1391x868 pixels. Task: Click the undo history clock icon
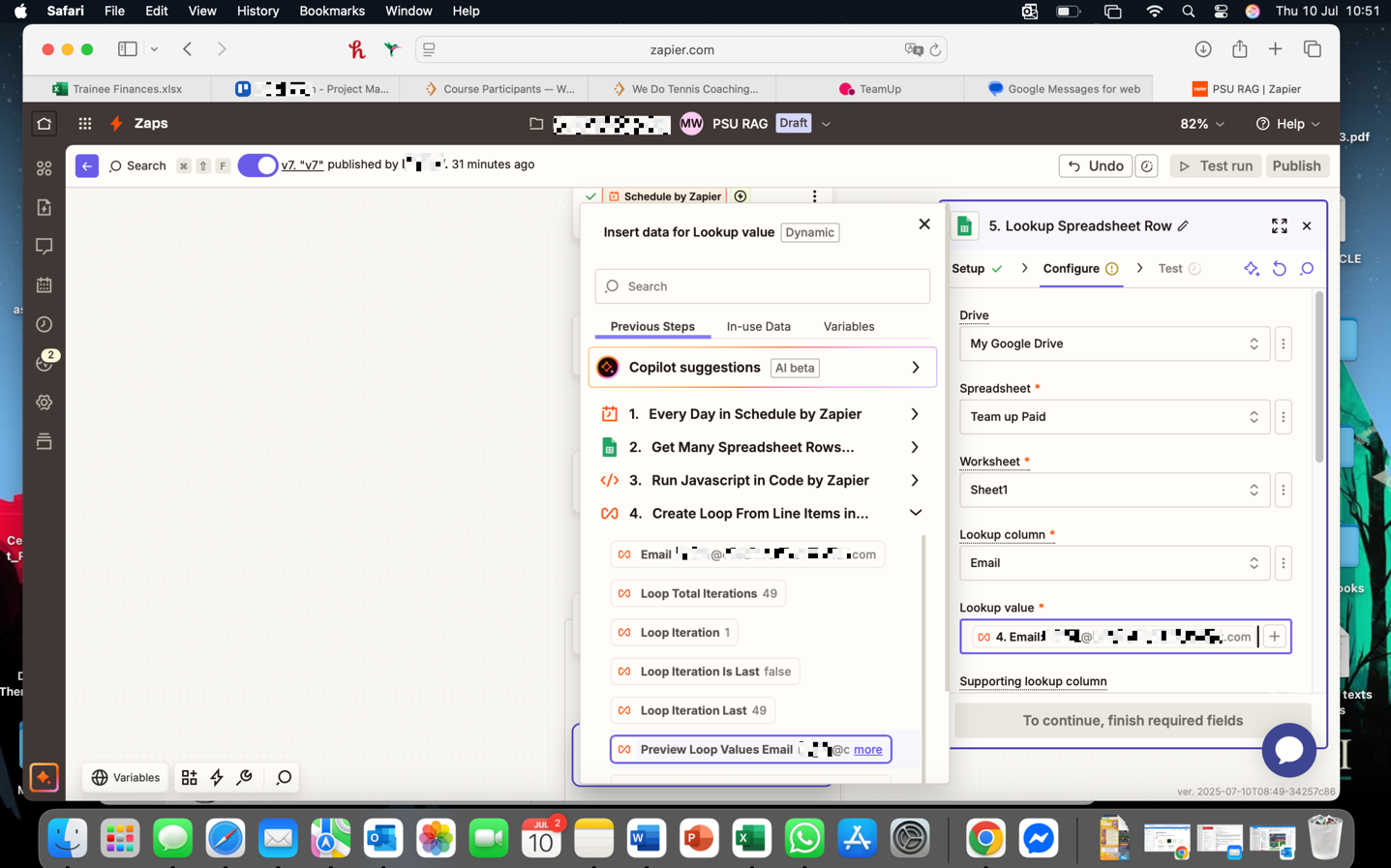click(x=1147, y=166)
